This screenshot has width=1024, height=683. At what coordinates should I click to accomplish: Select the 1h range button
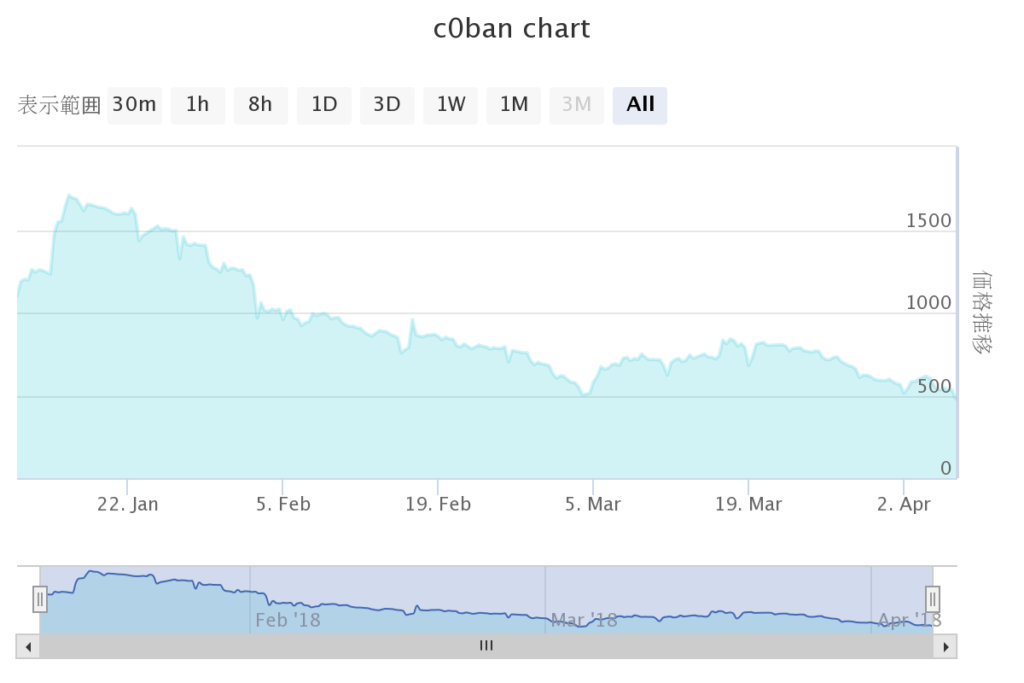(x=197, y=105)
